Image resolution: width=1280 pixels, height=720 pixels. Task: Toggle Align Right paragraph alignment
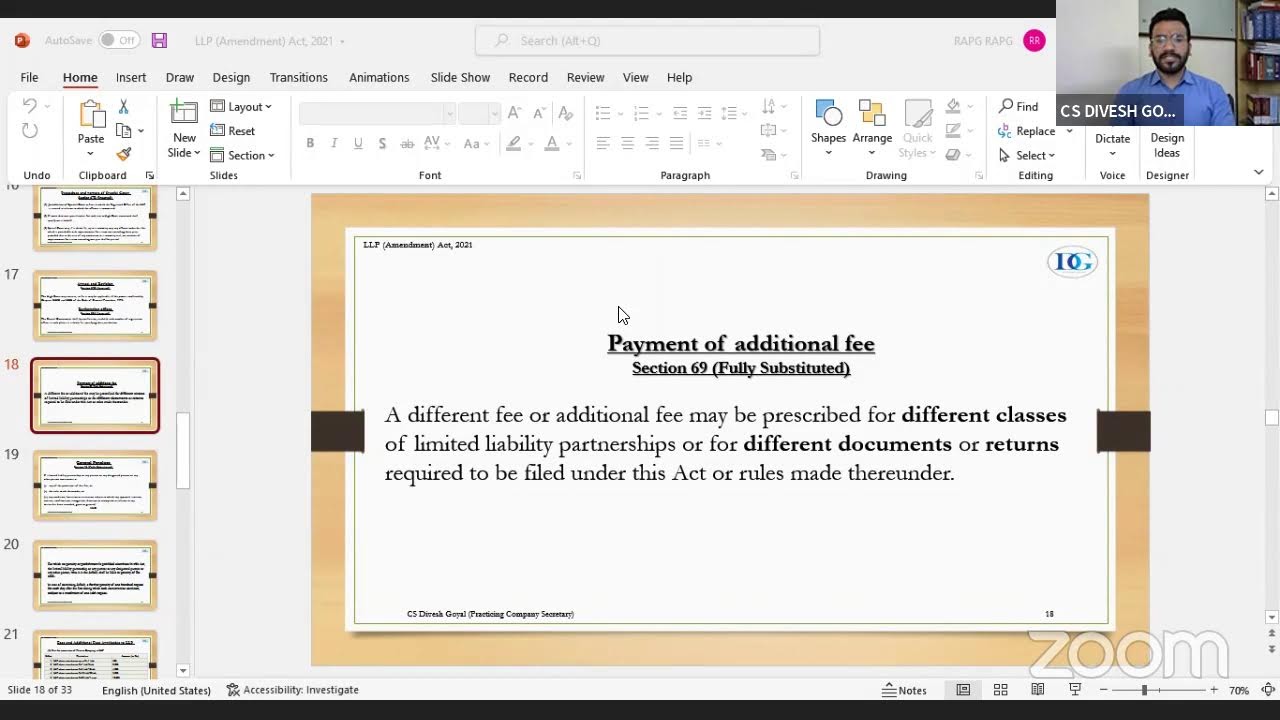coord(652,144)
